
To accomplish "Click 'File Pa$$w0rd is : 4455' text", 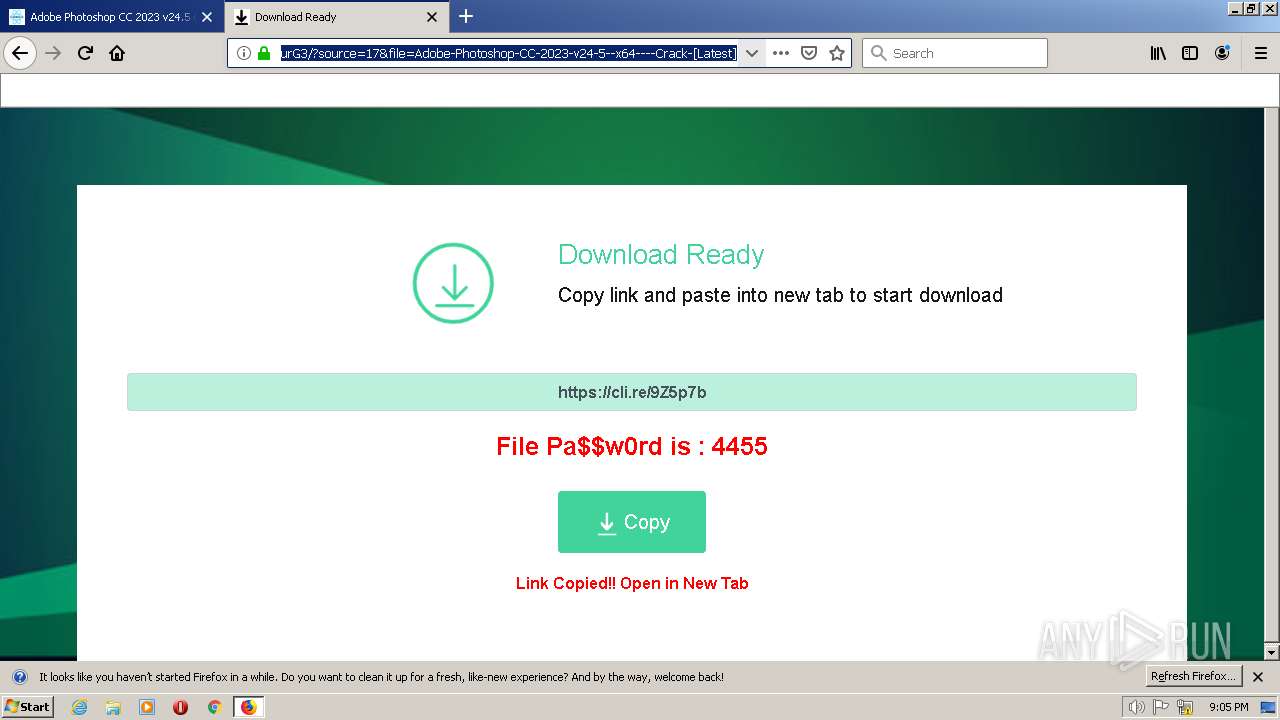I will pos(632,446).
